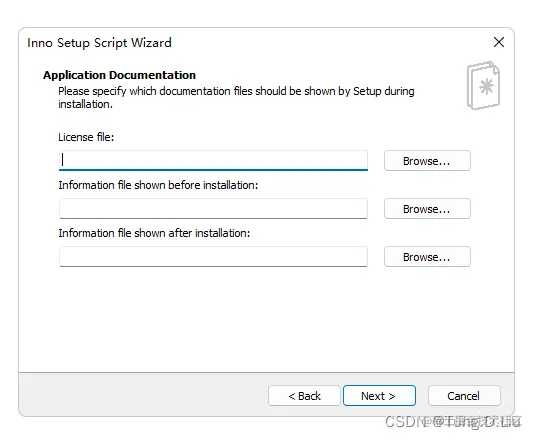Proceed with the Next > button

[379, 396]
